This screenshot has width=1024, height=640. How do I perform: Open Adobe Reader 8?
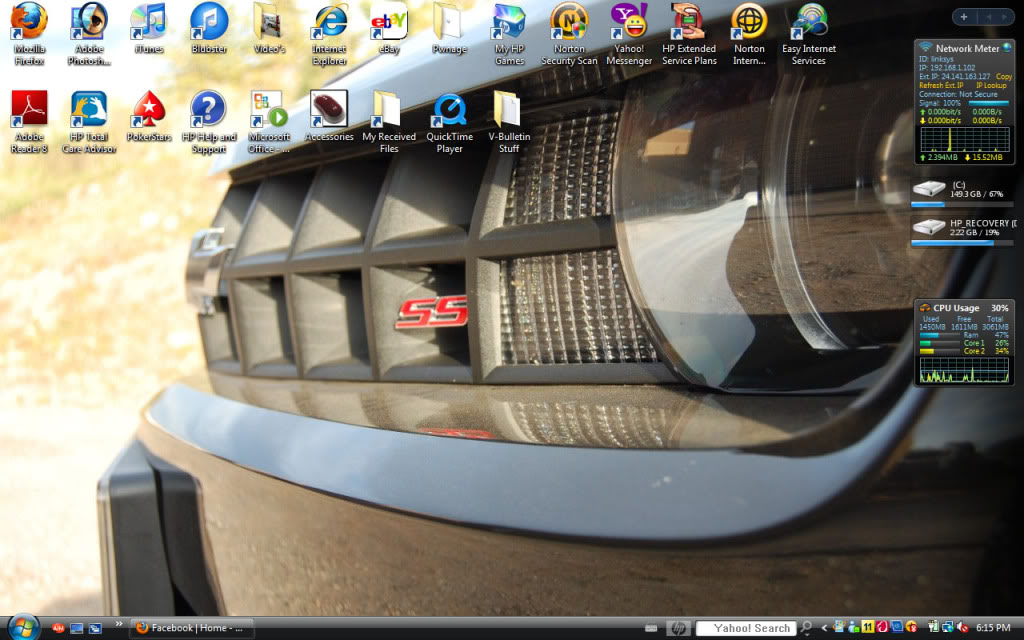click(x=30, y=110)
